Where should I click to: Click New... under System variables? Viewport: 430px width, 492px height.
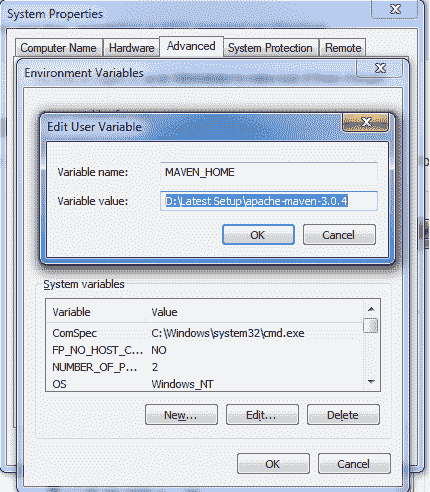point(181,415)
